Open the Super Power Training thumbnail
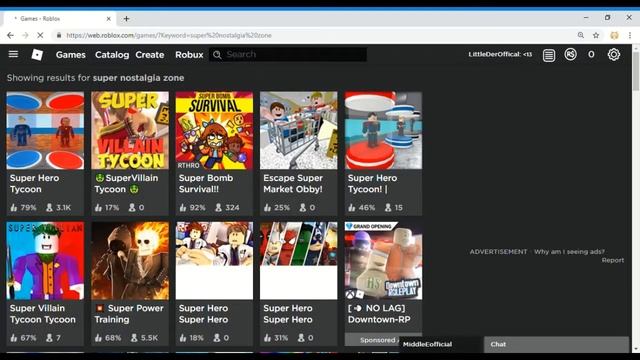 click(130, 260)
